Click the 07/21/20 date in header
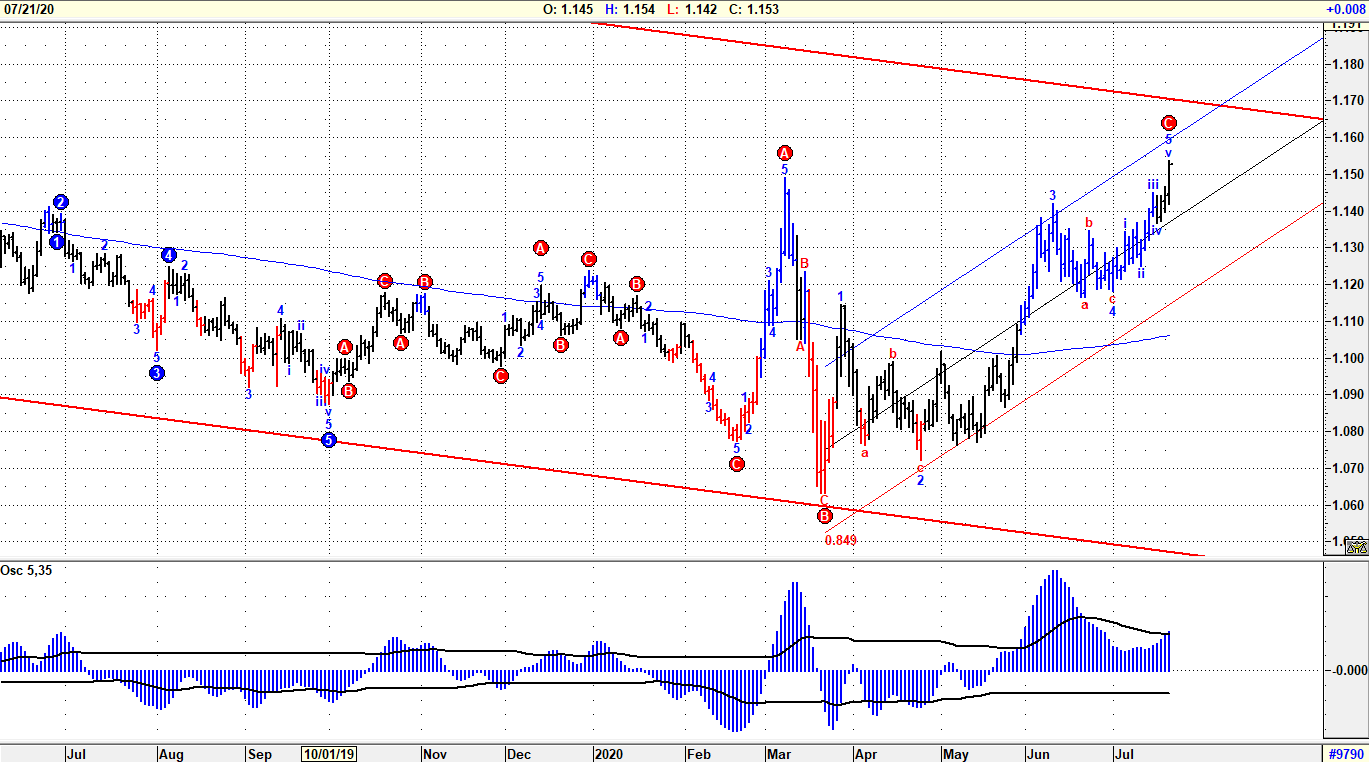The image size is (1369, 762). pos(29,9)
